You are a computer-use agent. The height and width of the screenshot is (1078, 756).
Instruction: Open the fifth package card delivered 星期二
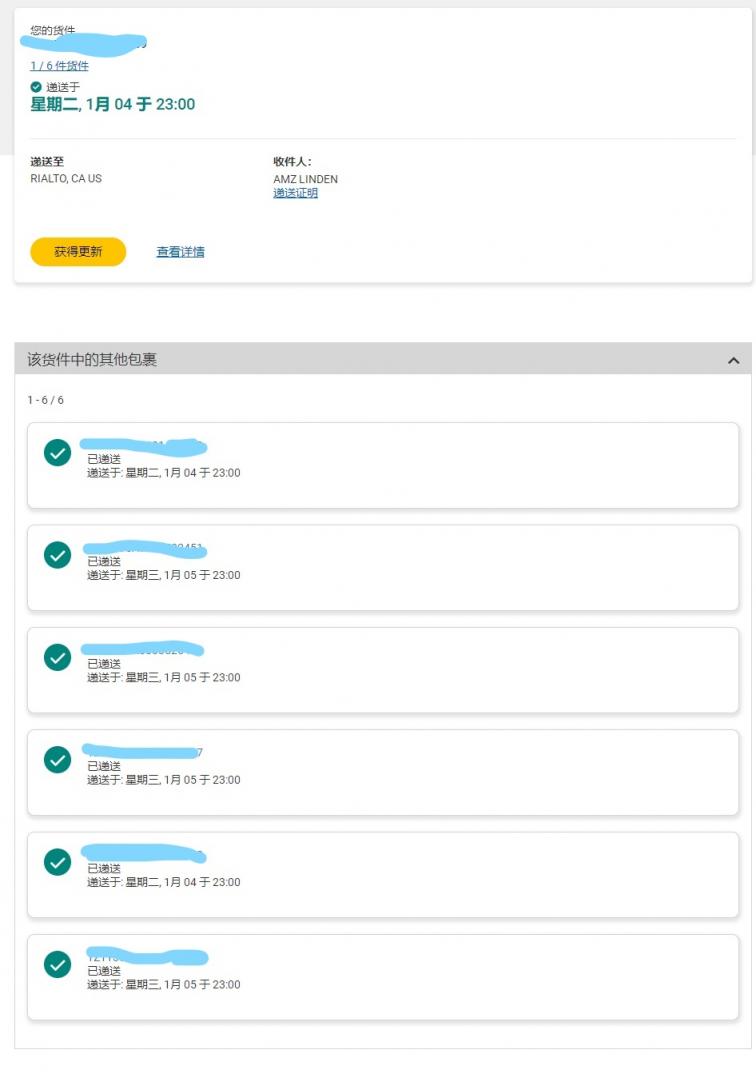point(383,875)
